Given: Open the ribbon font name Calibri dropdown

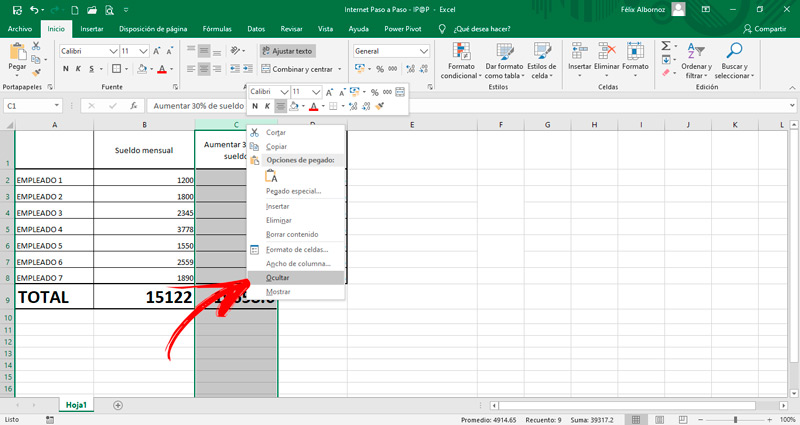Looking at the screenshot, I should point(113,51).
